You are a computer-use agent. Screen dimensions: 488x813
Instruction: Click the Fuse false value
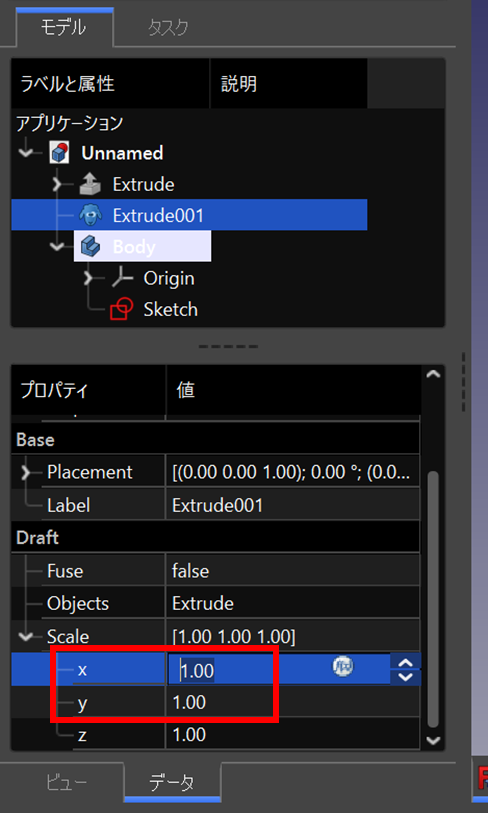292,571
